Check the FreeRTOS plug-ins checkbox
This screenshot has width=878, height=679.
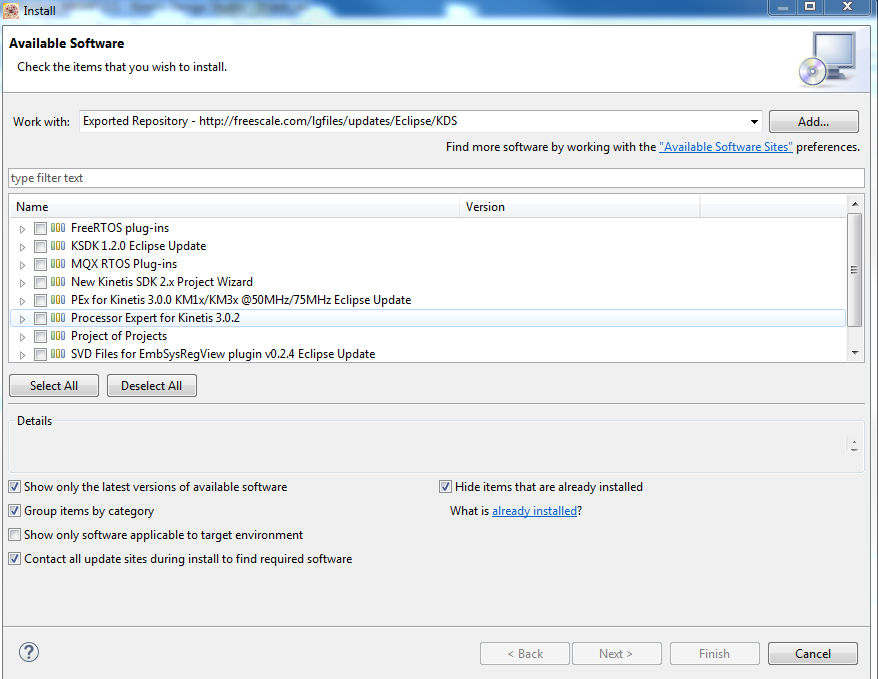[x=40, y=228]
